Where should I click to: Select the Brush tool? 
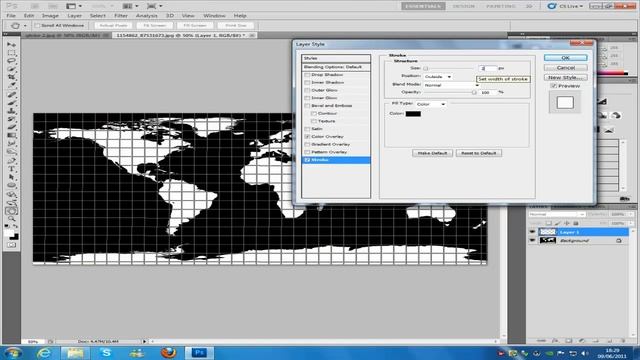[x=11, y=102]
